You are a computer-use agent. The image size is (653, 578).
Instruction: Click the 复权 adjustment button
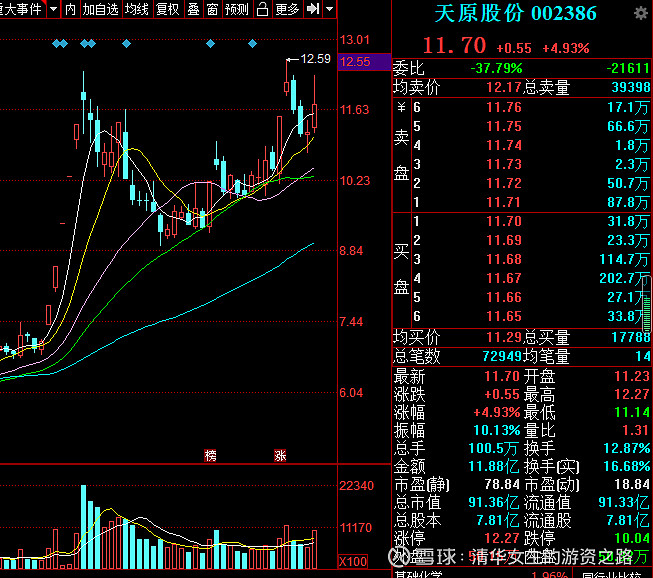click(x=167, y=9)
